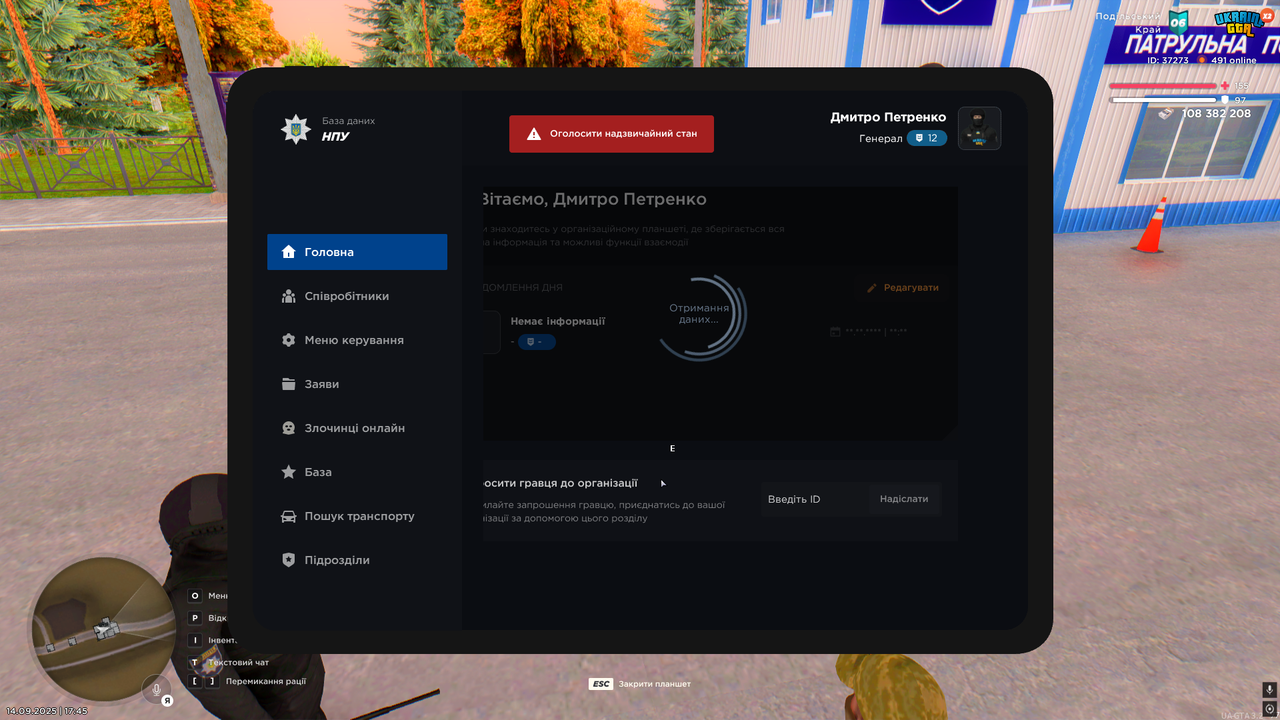The height and width of the screenshot is (720, 1280).
Task: Click the red Оголосити надзвичайний стан button
Action: tap(611, 134)
